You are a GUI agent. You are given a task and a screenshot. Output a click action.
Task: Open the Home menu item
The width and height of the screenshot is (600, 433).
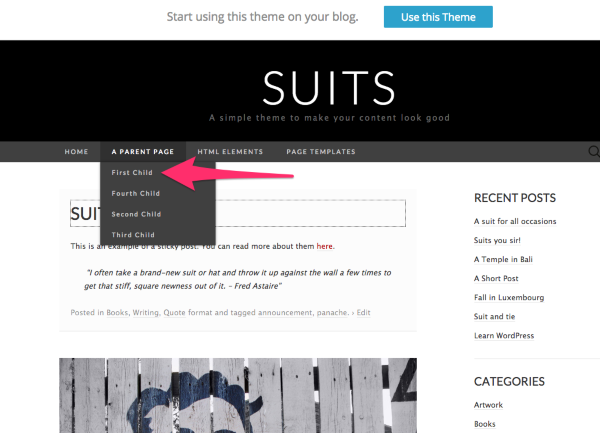pos(76,152)
